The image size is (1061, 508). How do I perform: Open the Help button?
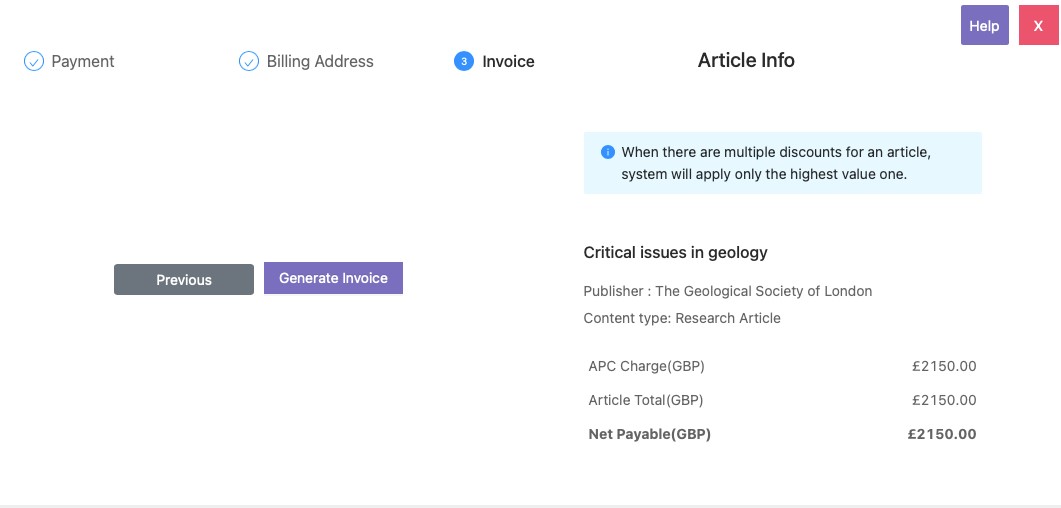point(984,26)
